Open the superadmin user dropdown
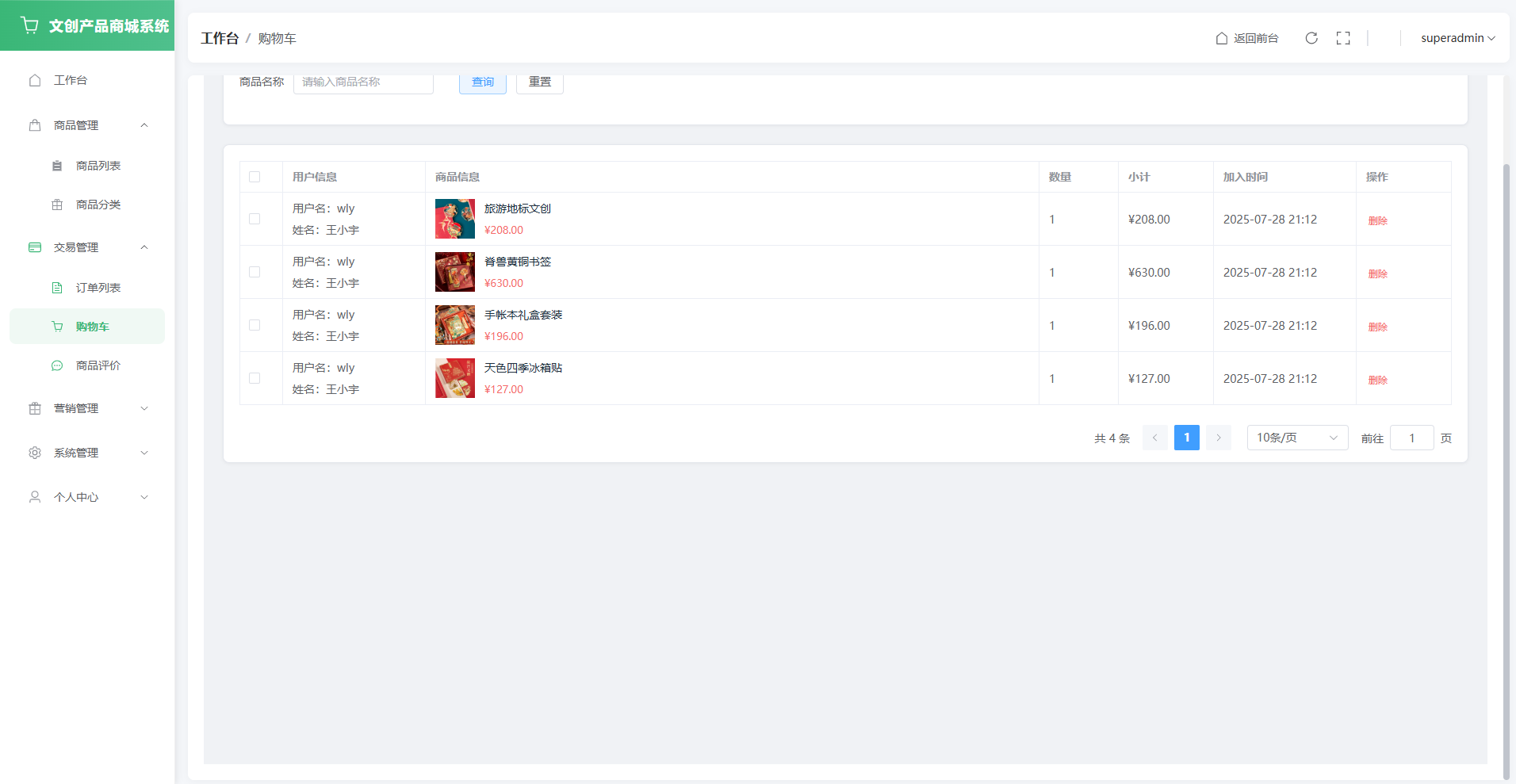Viewport: 1516px width, 784px height. click(x=1457, y=38)
